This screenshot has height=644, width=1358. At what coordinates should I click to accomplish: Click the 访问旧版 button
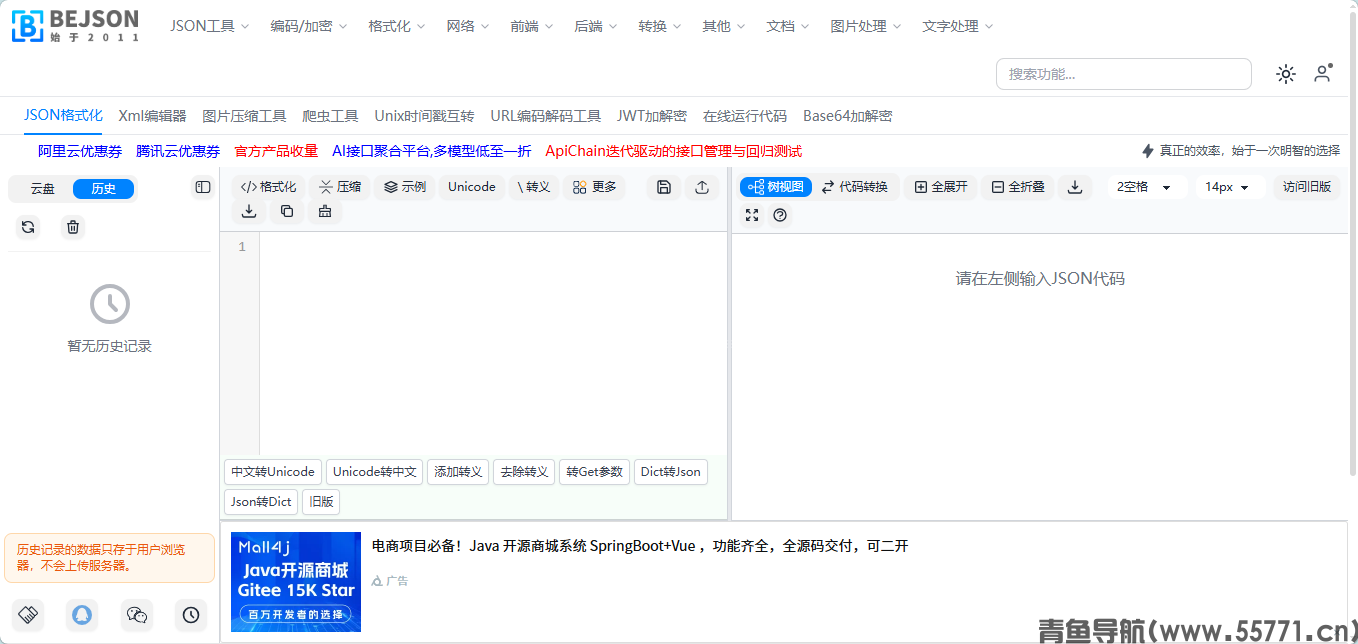click(x=1307, y=187)
